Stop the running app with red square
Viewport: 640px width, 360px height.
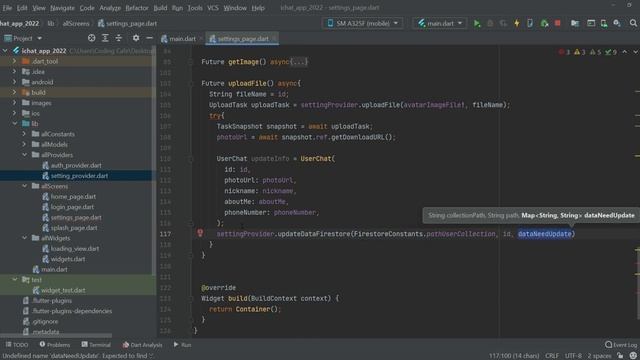[558, 23]
